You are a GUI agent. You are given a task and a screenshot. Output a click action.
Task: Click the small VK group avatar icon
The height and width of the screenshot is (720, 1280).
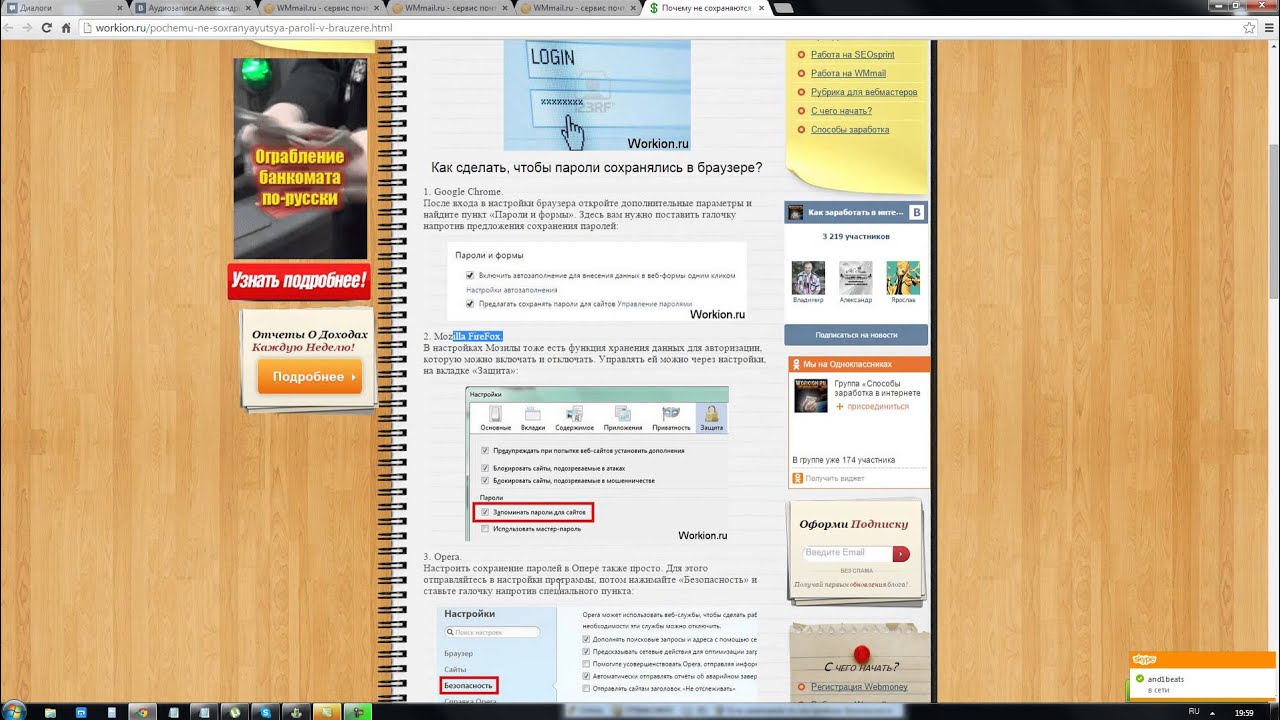tap(796, 213)
